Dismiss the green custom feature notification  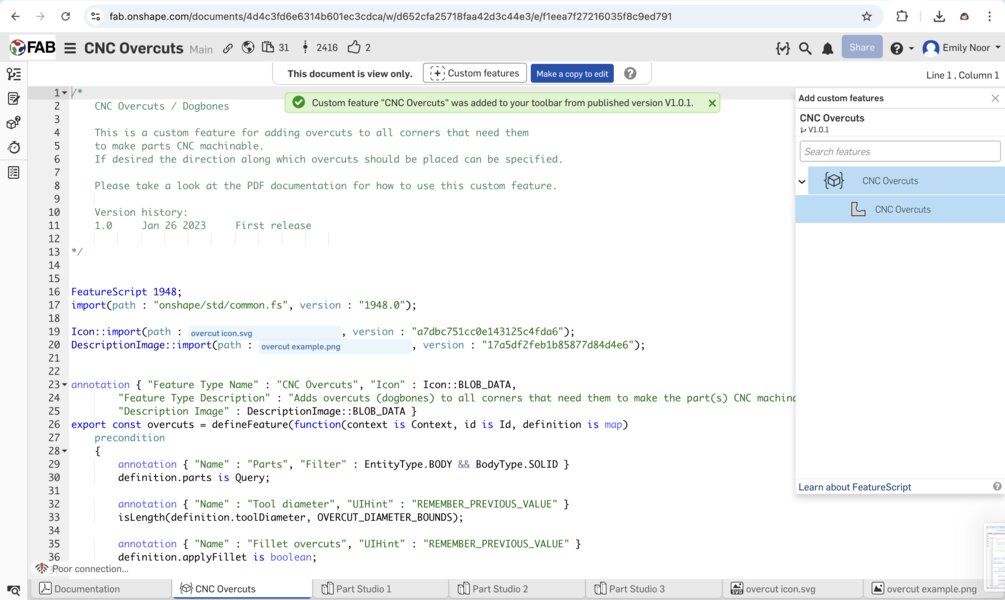pos(712,103)
